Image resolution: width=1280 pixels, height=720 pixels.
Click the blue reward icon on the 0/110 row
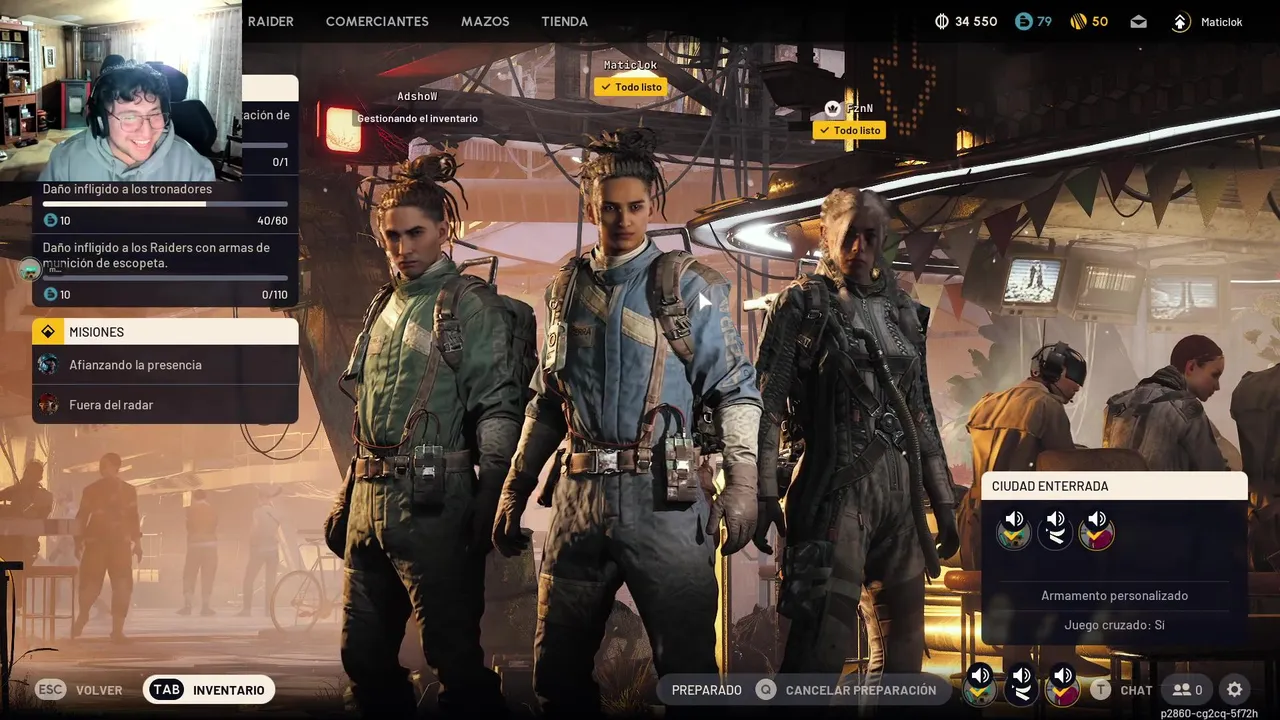[50, 295]
